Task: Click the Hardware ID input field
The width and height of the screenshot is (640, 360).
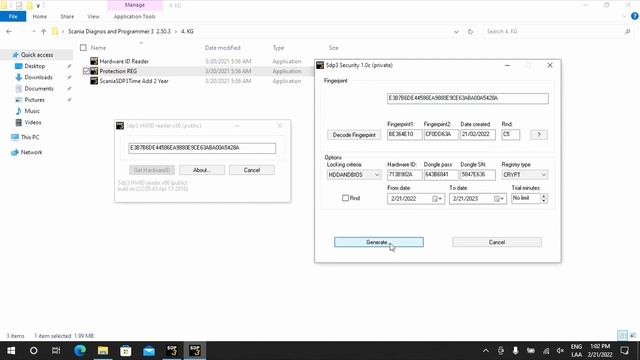Action: click(404, 175)
